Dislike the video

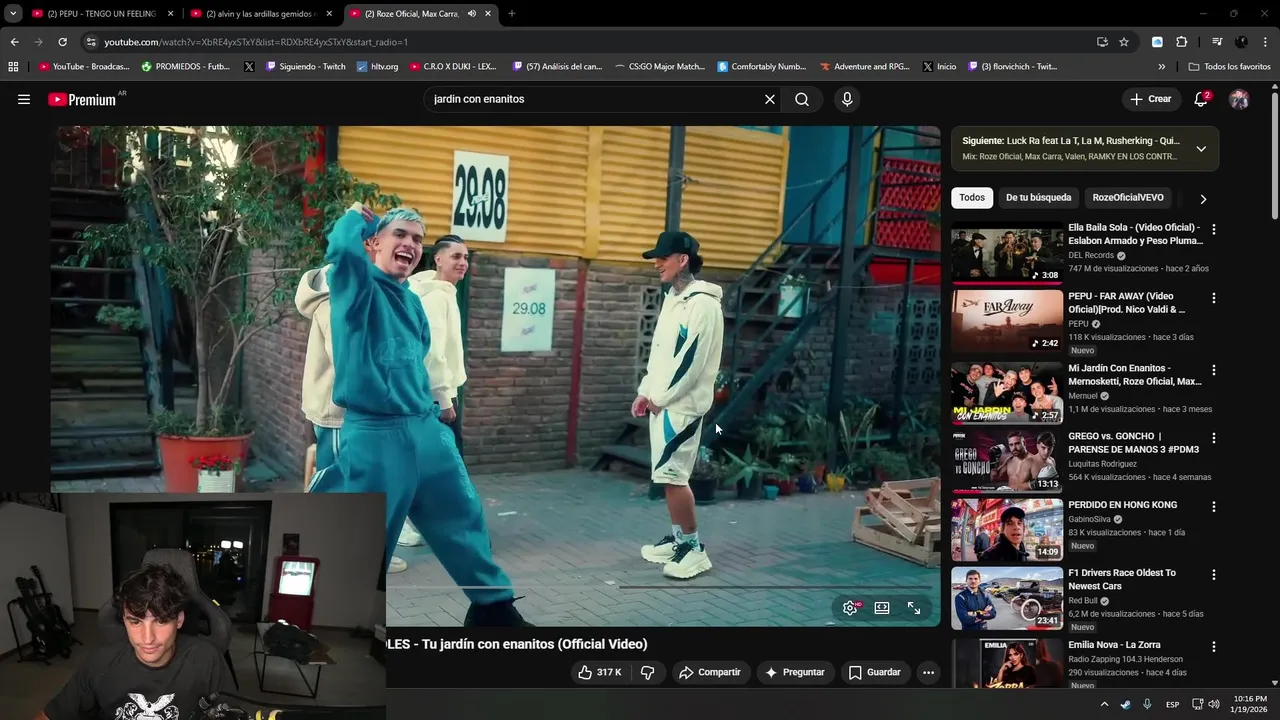(647, 672)
